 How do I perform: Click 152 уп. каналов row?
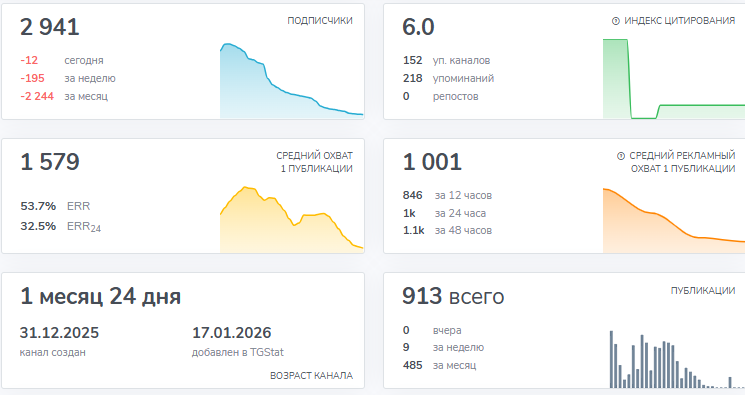pos(447,60)
